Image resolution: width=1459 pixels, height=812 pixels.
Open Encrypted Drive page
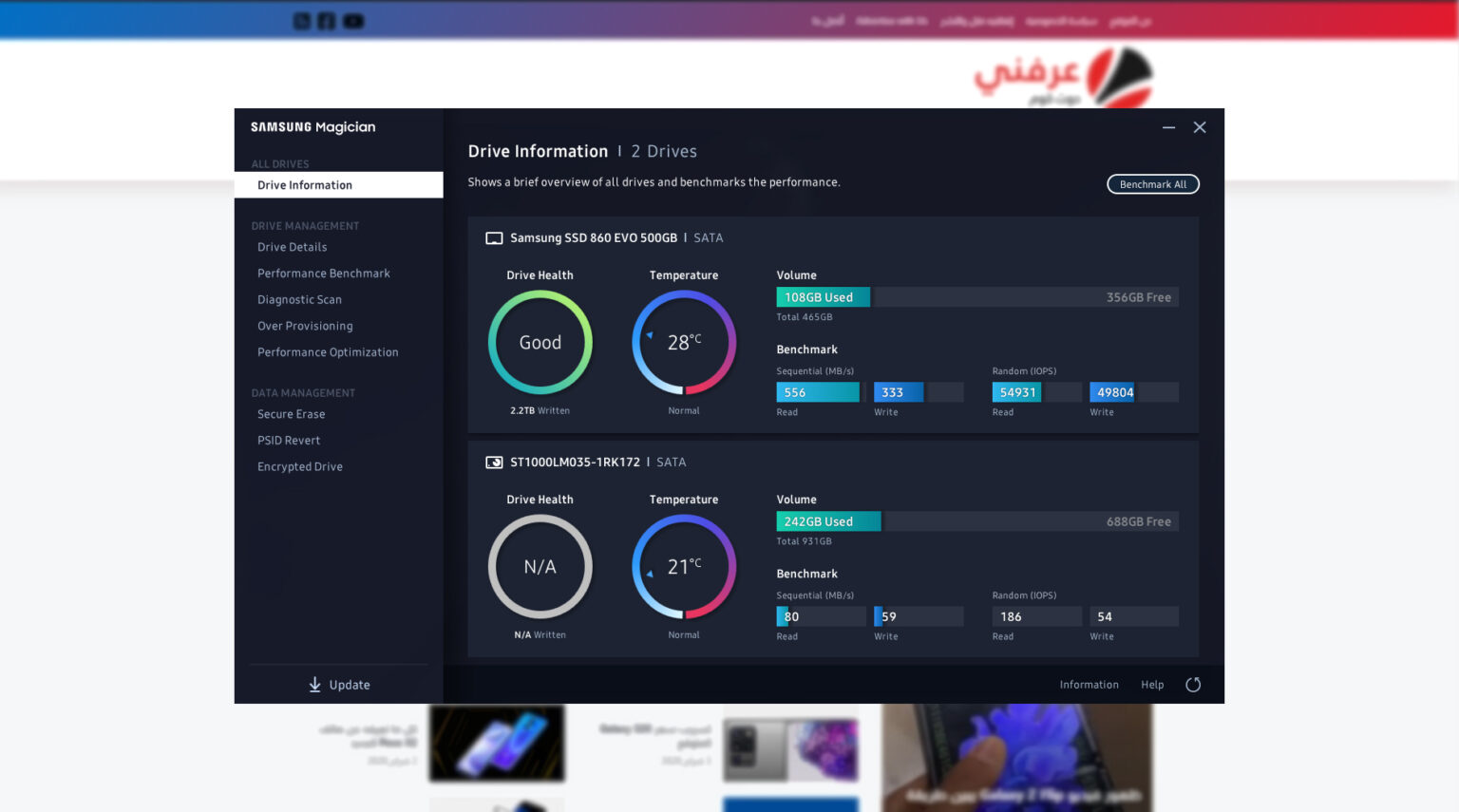coord(299,467)
